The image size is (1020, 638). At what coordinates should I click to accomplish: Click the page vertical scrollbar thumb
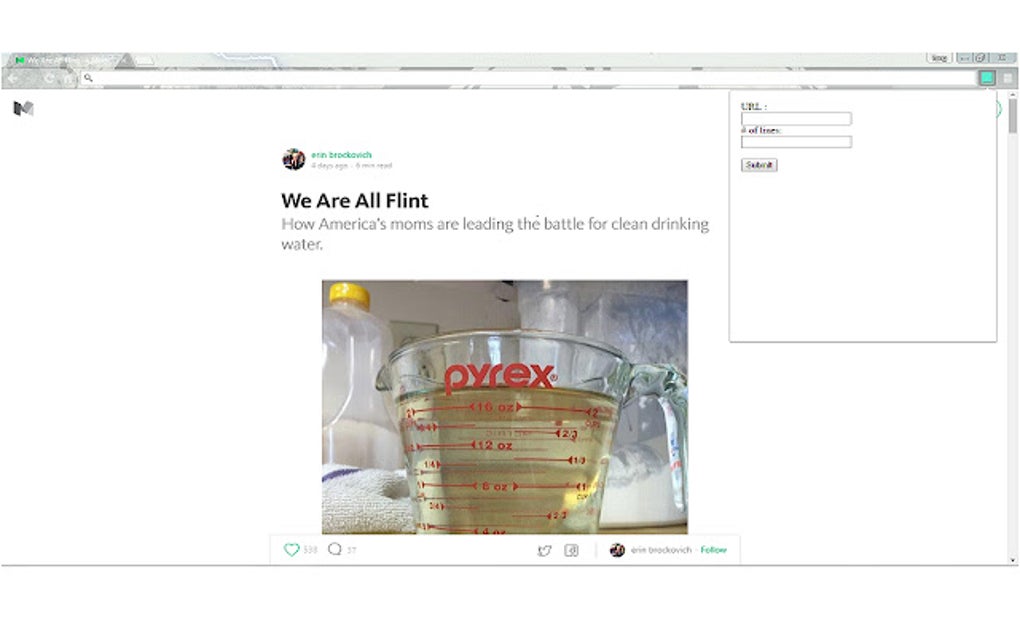1012,116
